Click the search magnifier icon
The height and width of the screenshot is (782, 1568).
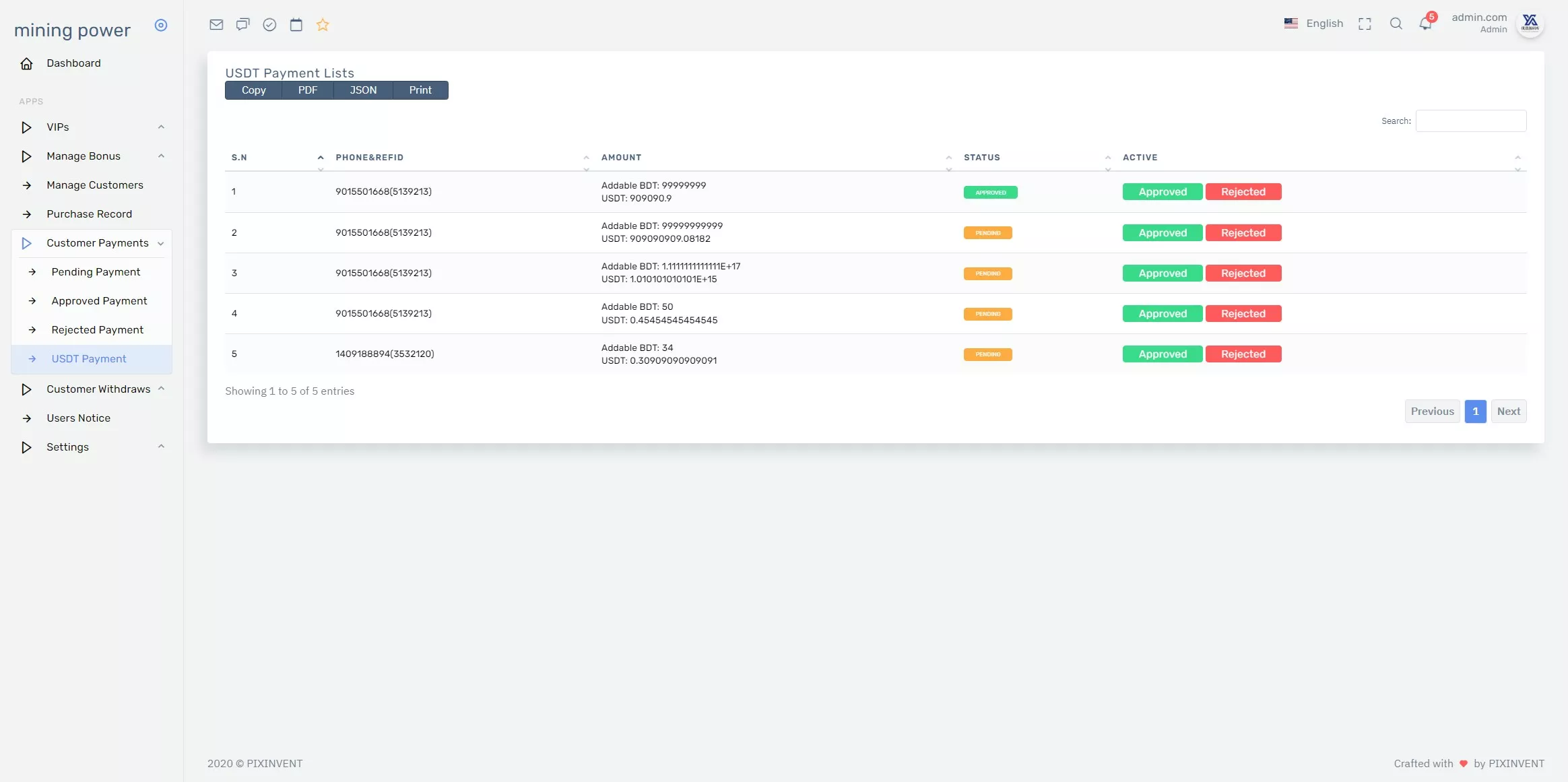(x=1396, y=24)
